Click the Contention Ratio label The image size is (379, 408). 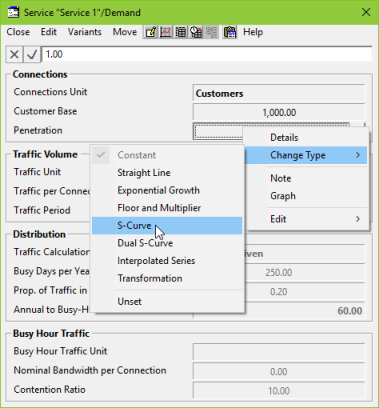click(50, 390)
